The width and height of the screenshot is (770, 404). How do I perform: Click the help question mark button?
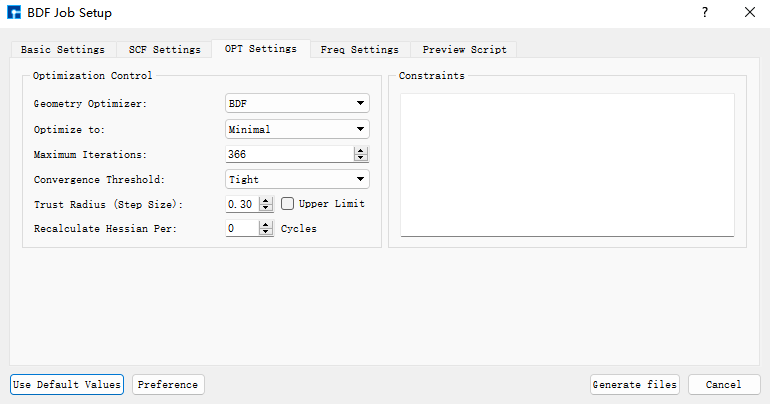(705, 12)
